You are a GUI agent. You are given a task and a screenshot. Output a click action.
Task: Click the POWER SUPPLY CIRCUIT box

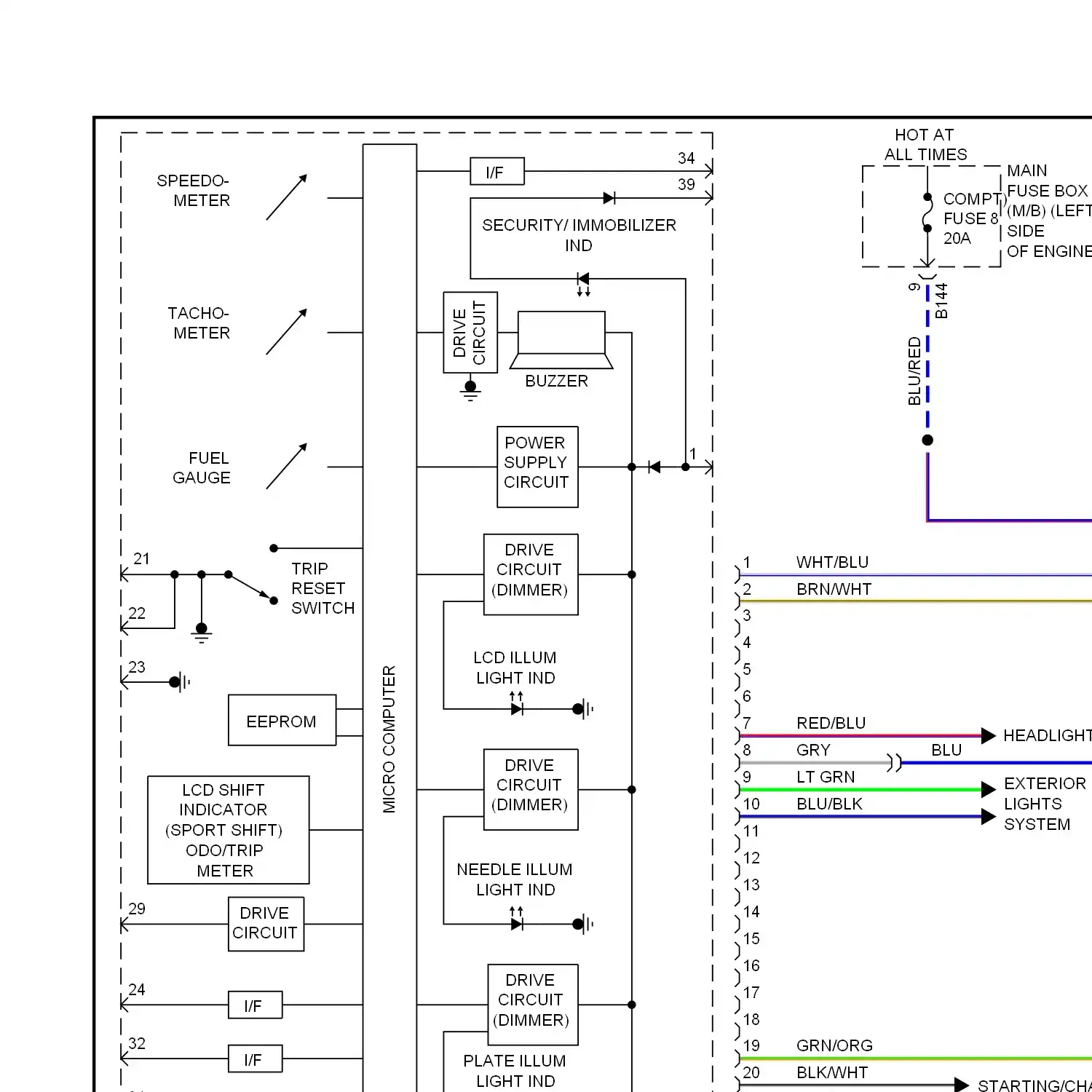(537, 467)
